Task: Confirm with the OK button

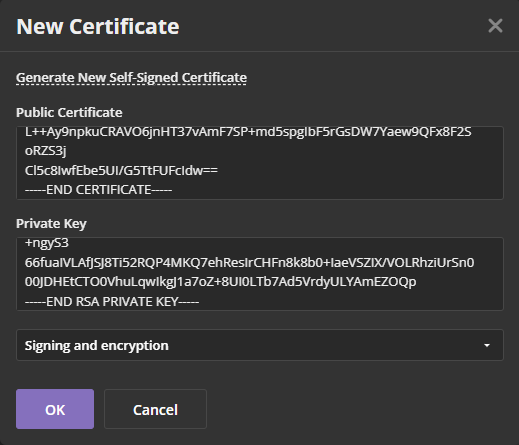Action: (55, 409)
